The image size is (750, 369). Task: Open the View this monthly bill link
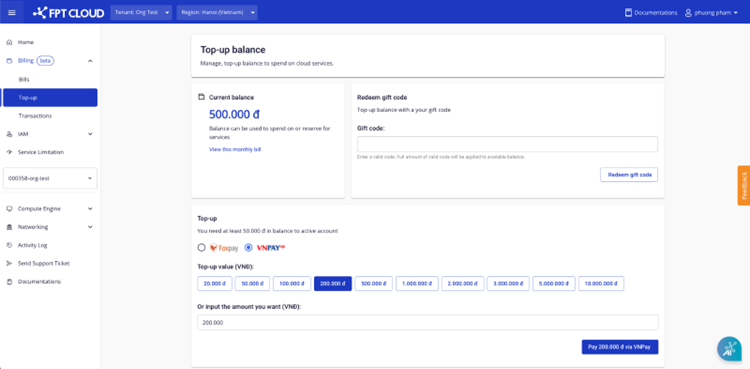[x=235, y=149]
